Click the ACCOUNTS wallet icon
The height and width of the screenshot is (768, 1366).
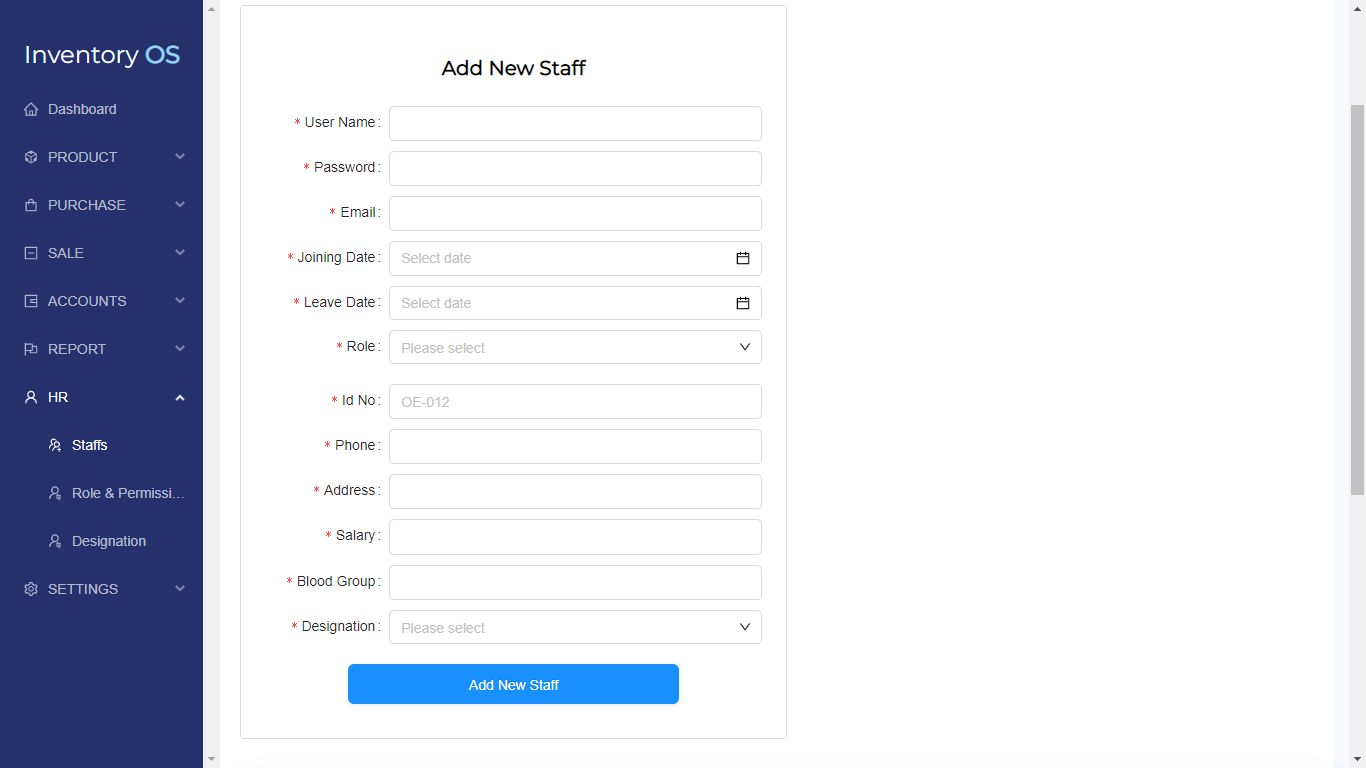coord(31,301)
